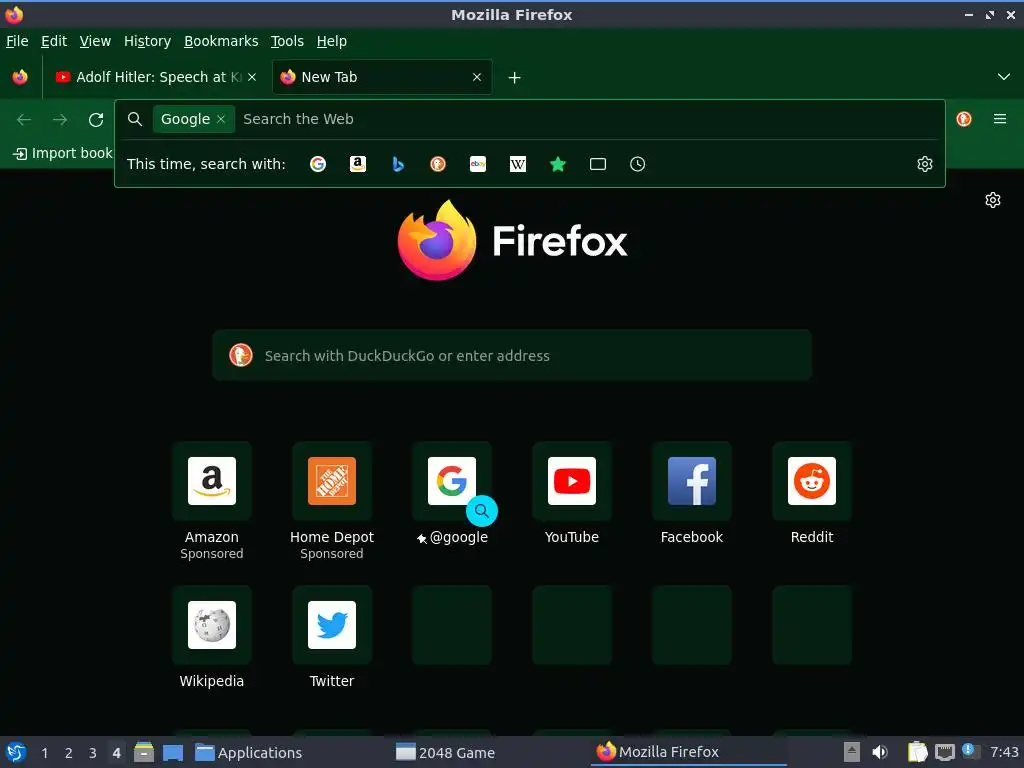Open the clipboard manager tray icon

click(918, 752)
